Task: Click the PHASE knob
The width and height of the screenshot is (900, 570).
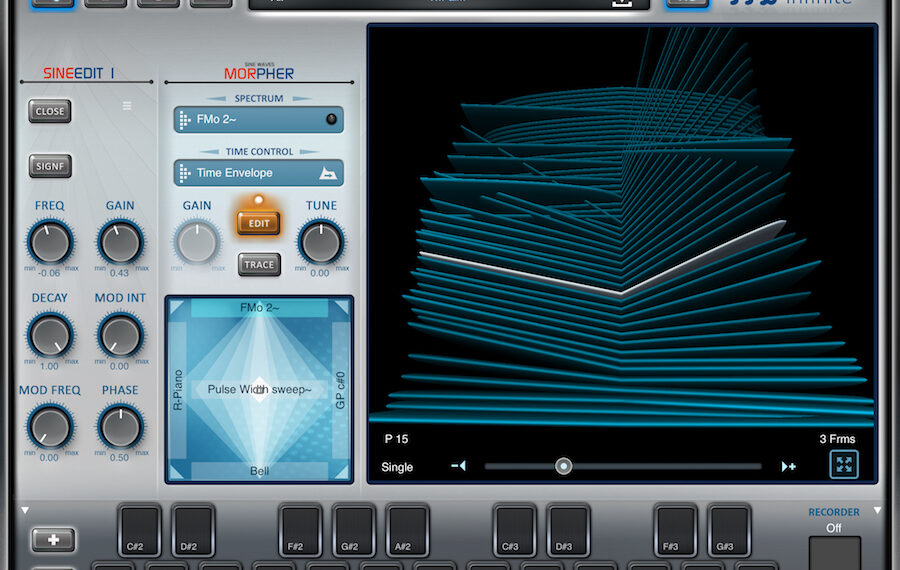Action: 120,426
